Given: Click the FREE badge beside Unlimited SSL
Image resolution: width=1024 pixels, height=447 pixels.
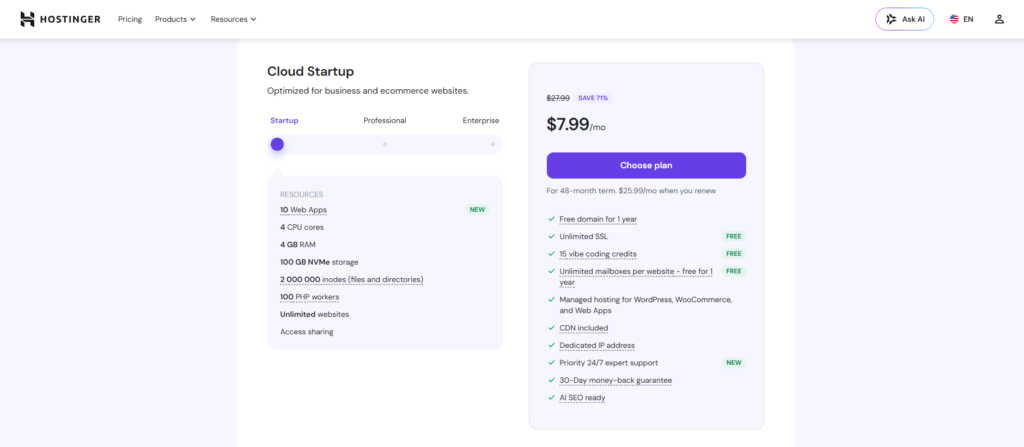Looking at the screenshot, I should 733,237.
